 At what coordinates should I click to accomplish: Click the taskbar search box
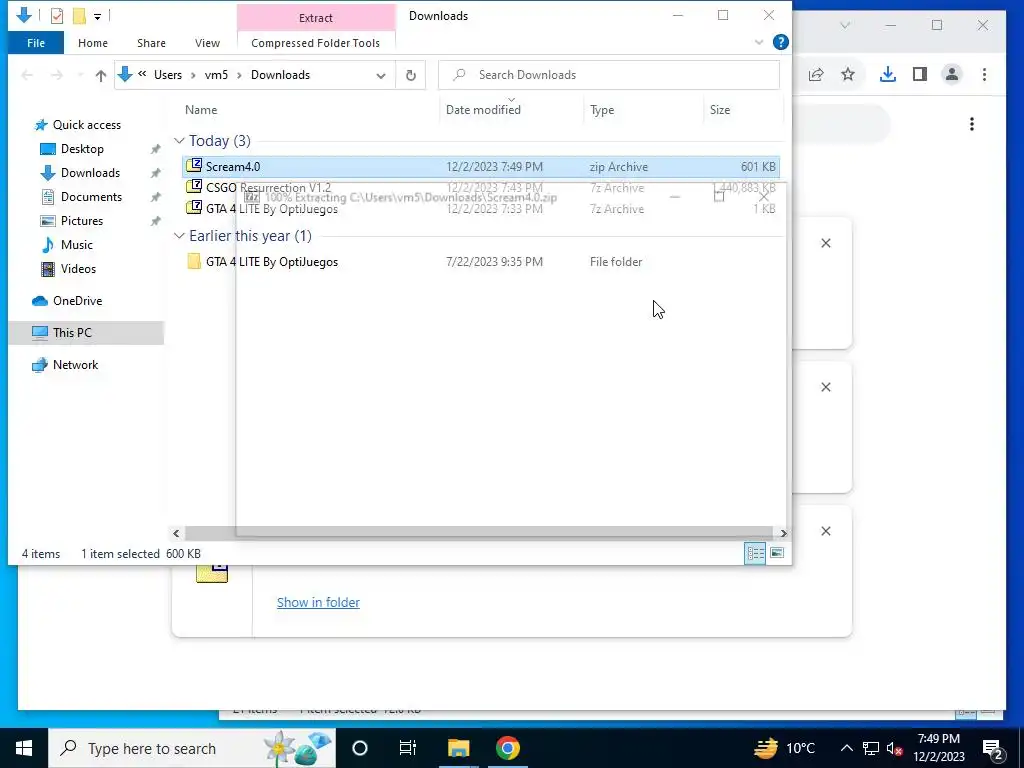click(192, 748)
